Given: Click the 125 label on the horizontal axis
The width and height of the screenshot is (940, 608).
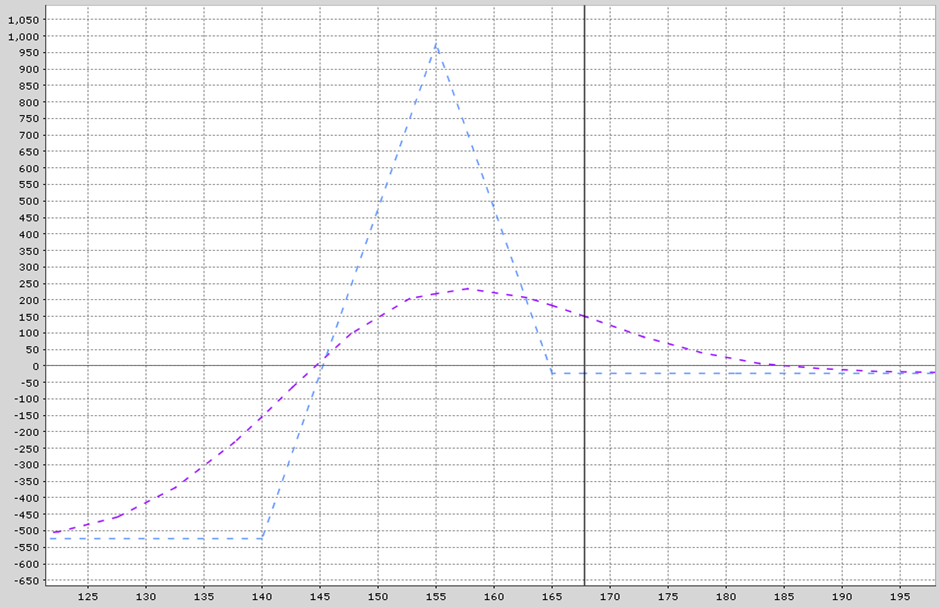Looking at the screenshot, I should click(88, 597).
